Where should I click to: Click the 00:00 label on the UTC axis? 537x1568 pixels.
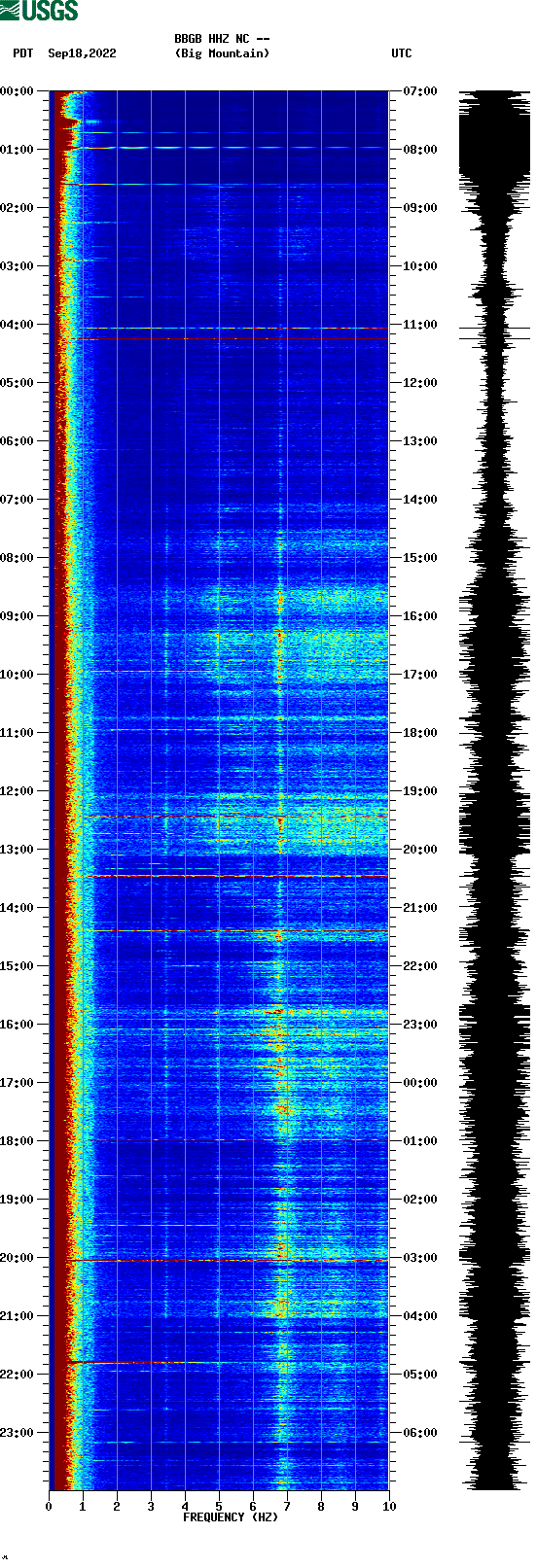click(420, 1083)
